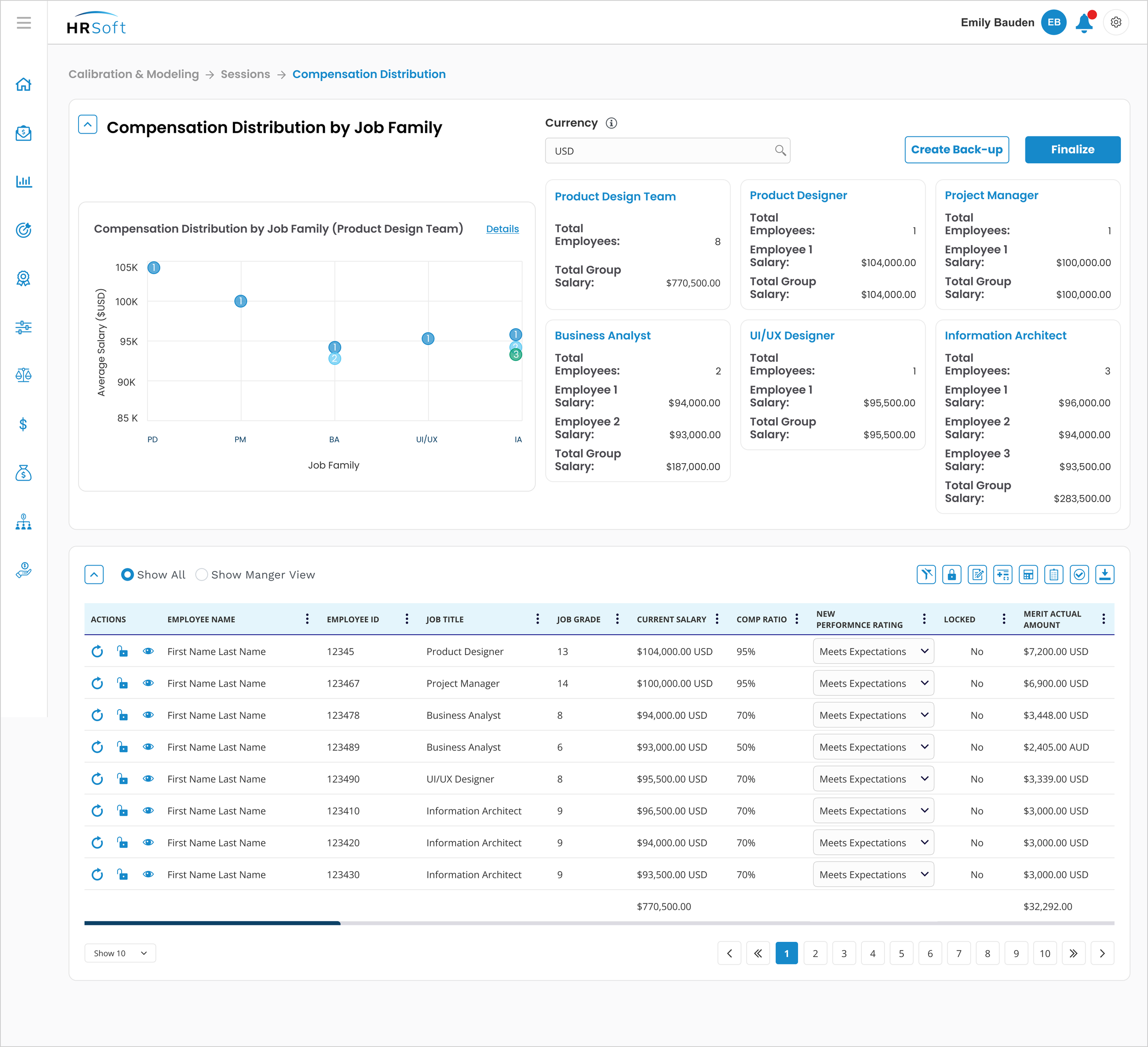Open Home from the left sidebar

(23, 84)
